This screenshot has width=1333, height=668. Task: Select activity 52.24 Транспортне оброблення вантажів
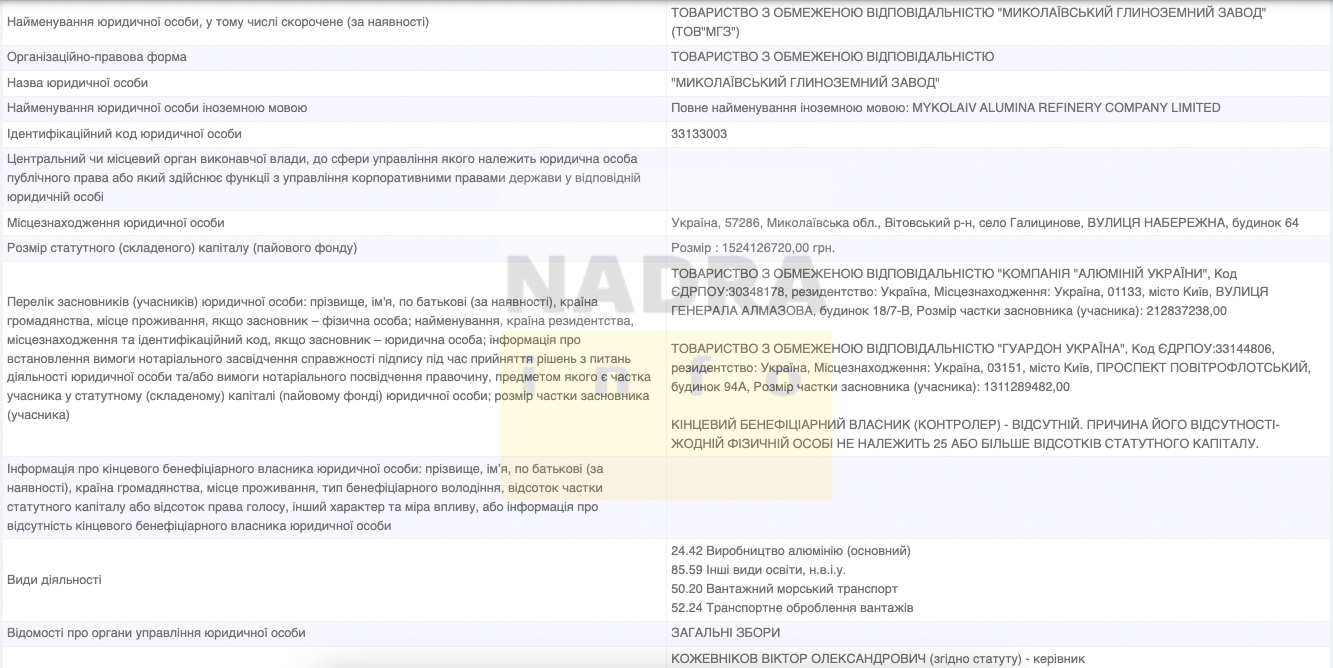[x=791, y=608]
